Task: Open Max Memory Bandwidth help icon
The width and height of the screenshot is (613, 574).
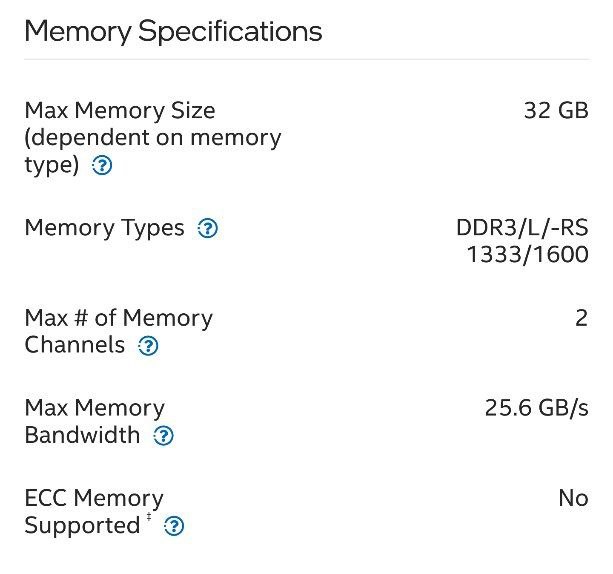Action: pyautogui.click(x=163, y=436)
